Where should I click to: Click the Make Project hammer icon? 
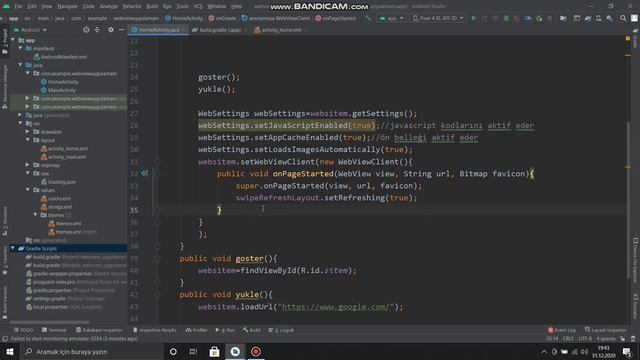tap(368, 18)
